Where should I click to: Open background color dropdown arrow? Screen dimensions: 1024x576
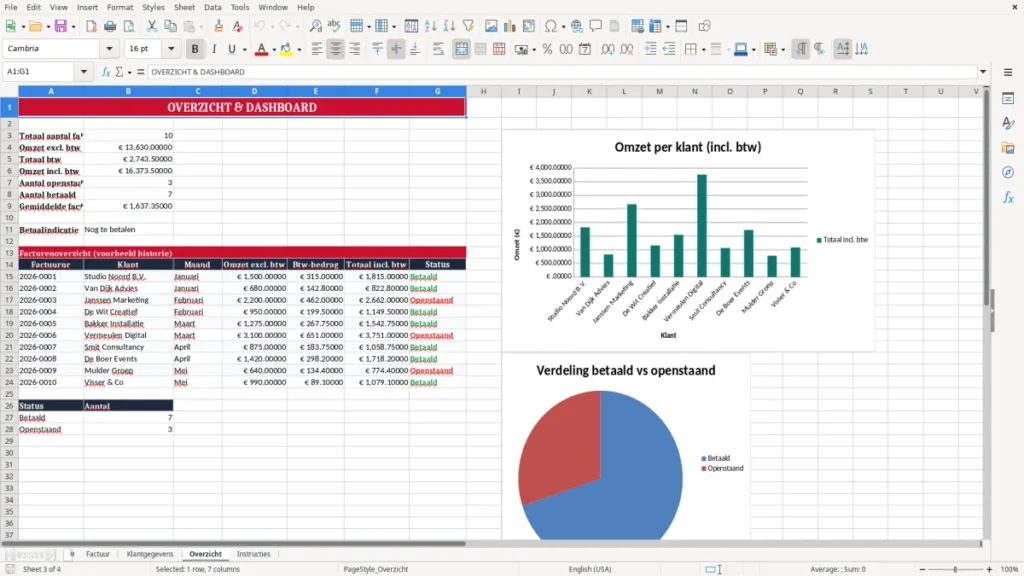[x=299, y=50]
